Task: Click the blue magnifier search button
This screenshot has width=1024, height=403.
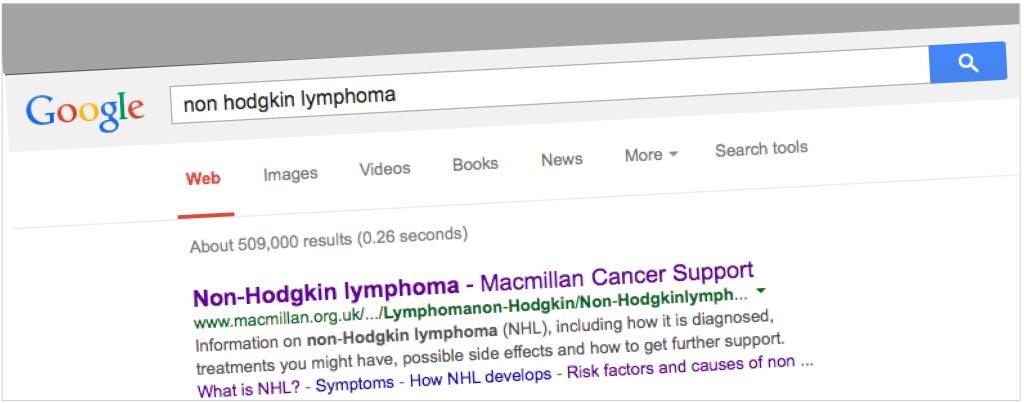Action: coord(968,63)
